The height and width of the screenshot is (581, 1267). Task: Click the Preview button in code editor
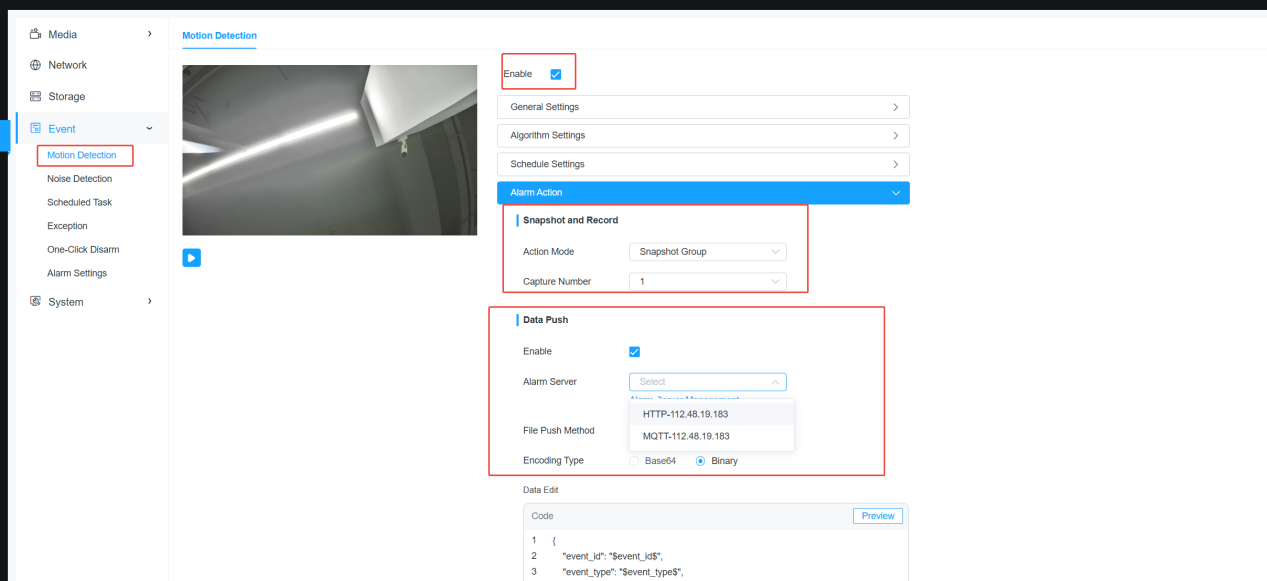(x=878, y=516)
